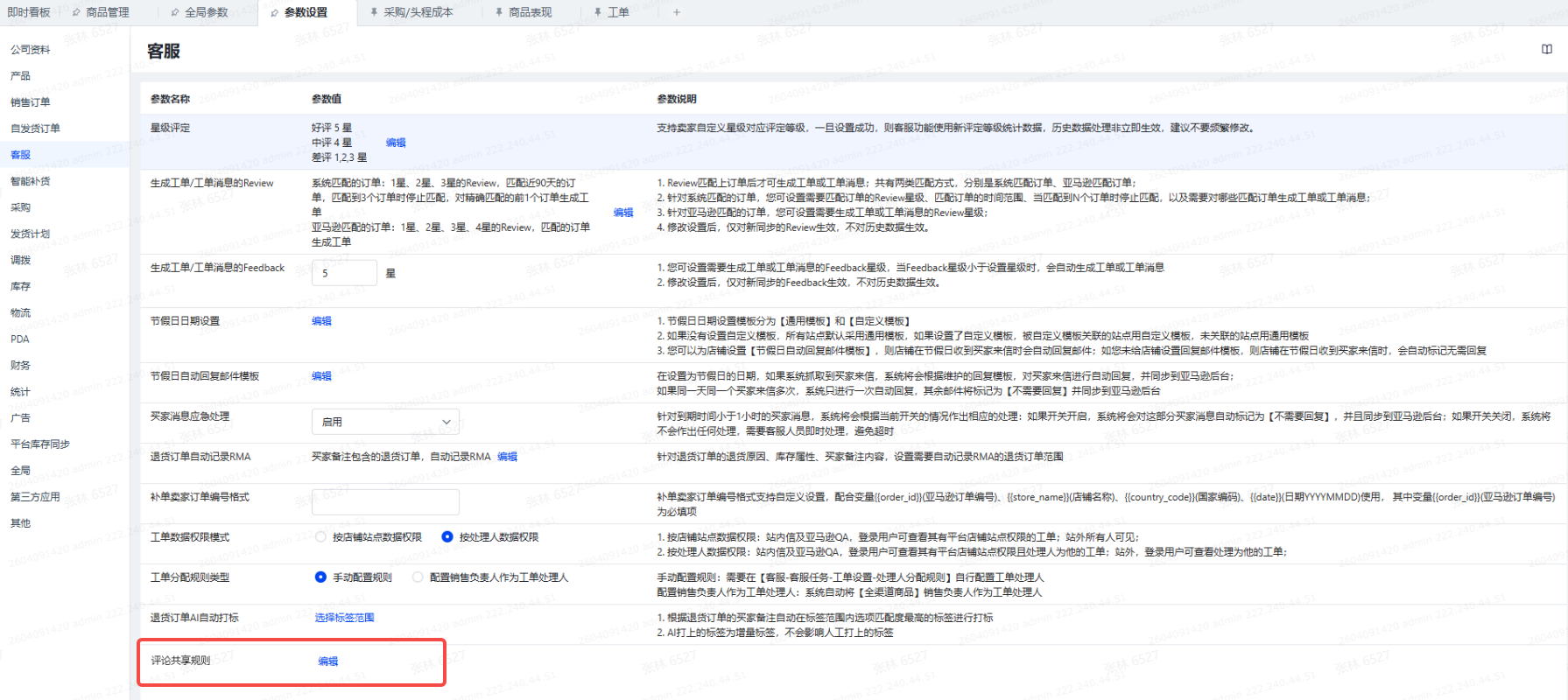1568x700 pixels.
Task: Open PDA in the sidebar
Action: coord(20,339)
